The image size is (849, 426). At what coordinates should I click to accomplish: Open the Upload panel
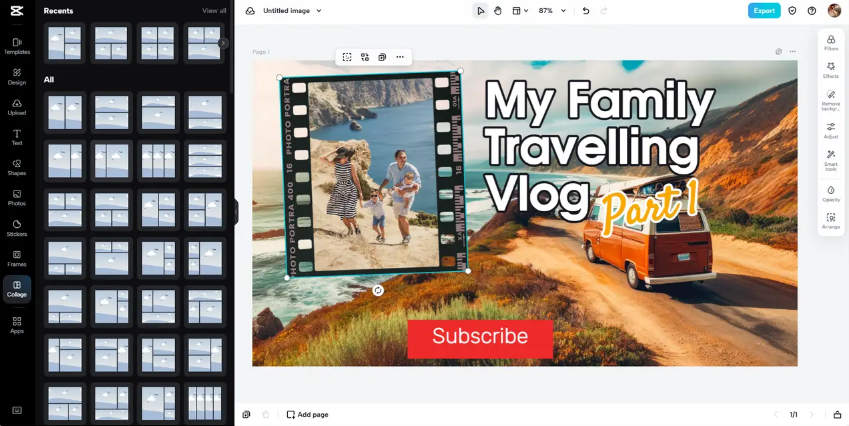click(17, 107)
